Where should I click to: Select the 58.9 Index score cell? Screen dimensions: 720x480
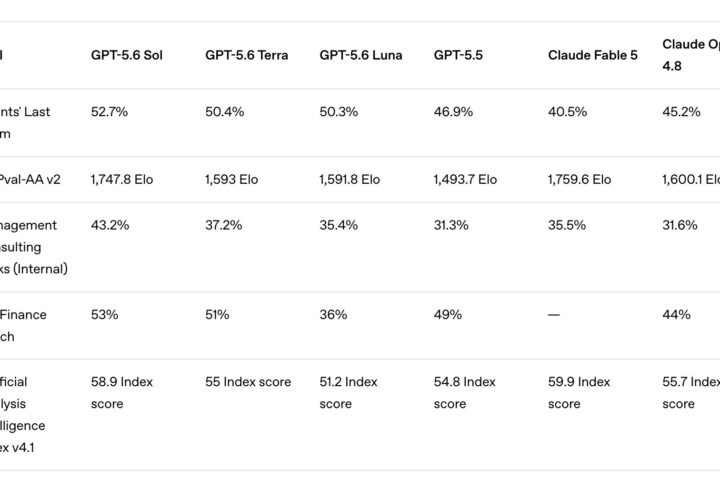tap(122, 393)
